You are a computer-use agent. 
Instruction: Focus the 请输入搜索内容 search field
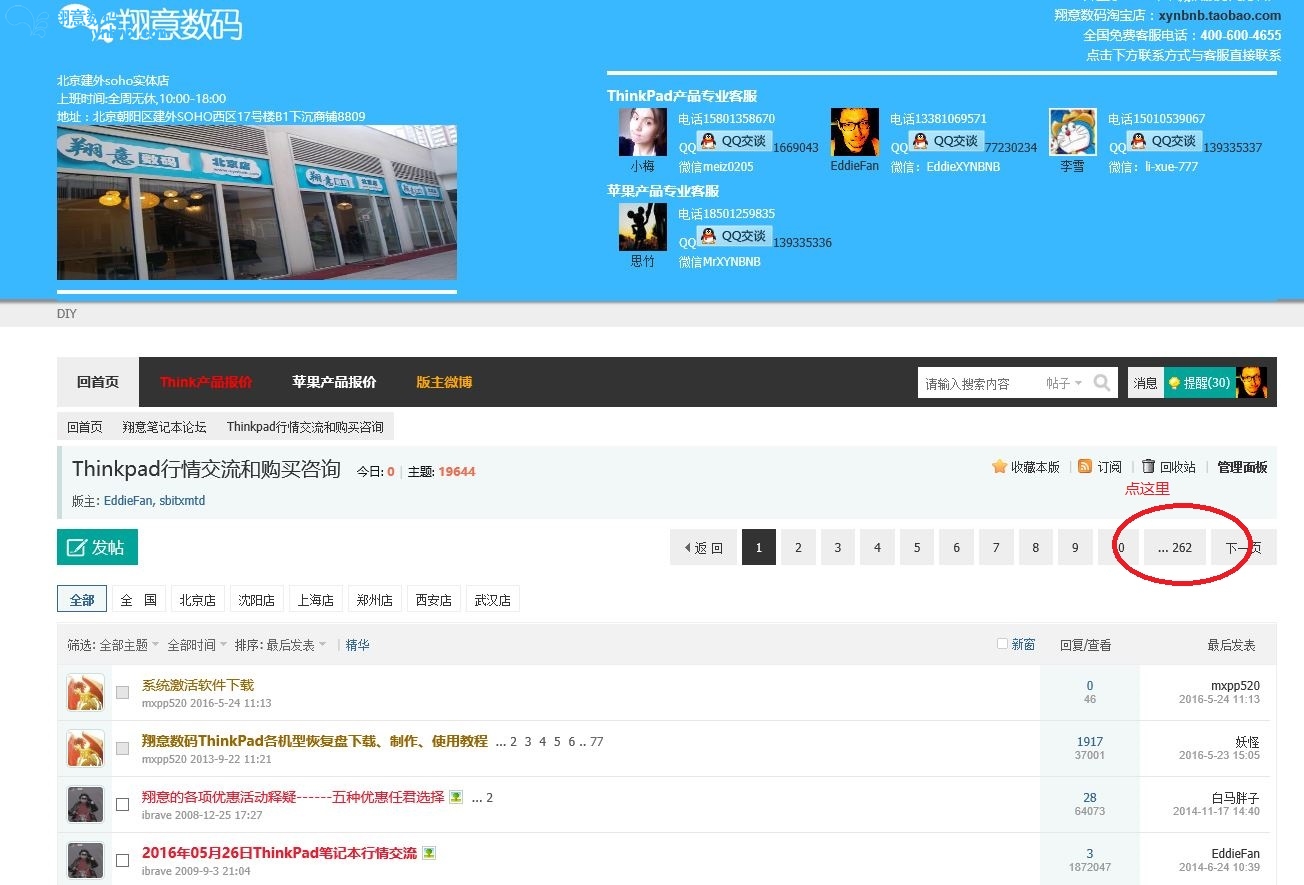980,383
